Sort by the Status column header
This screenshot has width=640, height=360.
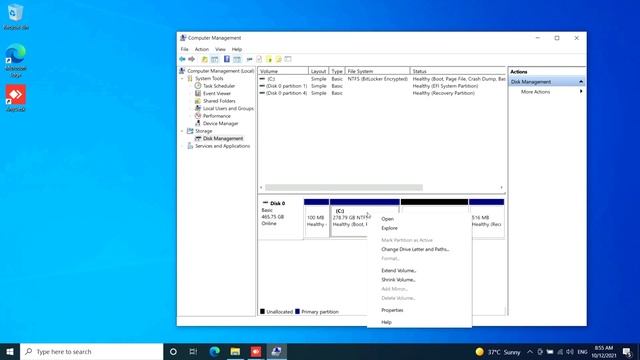[458, 71]
